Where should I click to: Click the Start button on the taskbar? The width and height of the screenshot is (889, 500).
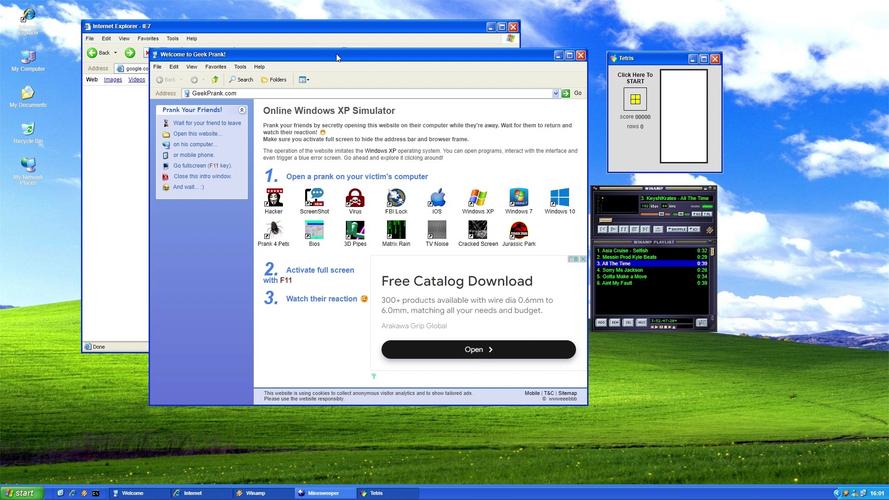(22, 493)
